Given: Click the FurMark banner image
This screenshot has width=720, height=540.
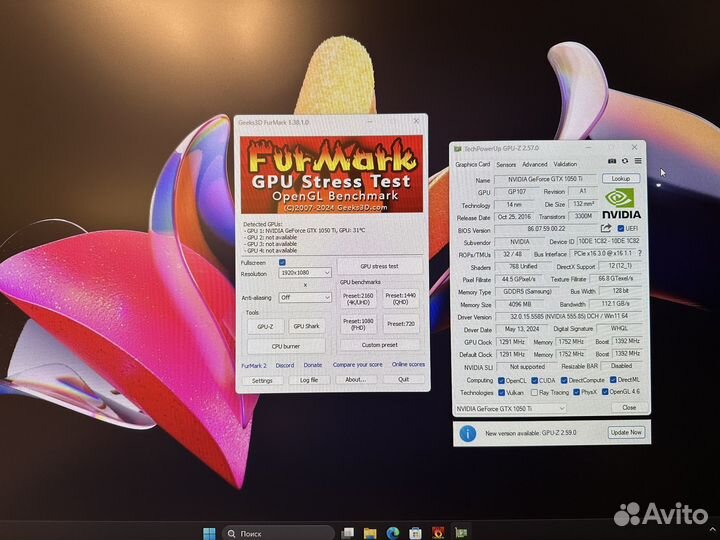Looking at the screenshot, I should pyautogui.click(x=331, y=174).
